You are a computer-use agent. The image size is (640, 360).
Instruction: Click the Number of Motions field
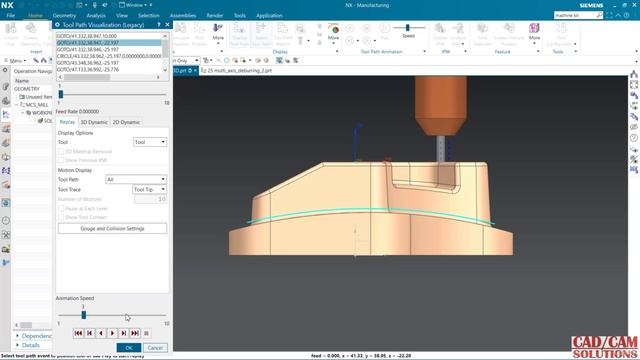(150, 199)
